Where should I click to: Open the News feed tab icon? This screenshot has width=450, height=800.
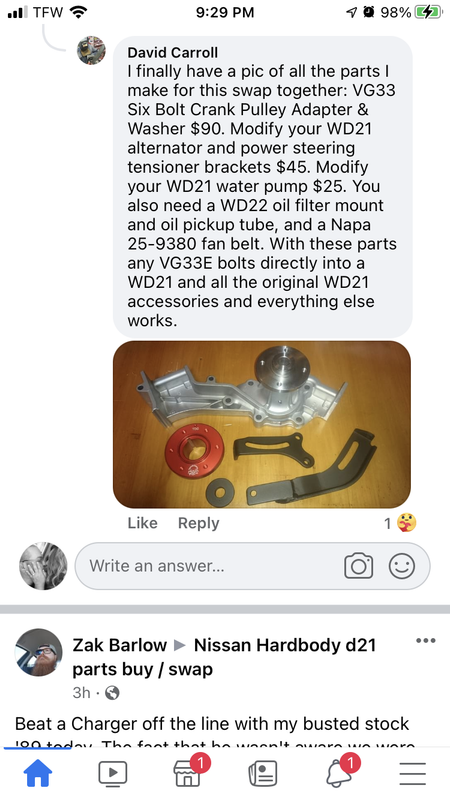(x=262, y=773)
